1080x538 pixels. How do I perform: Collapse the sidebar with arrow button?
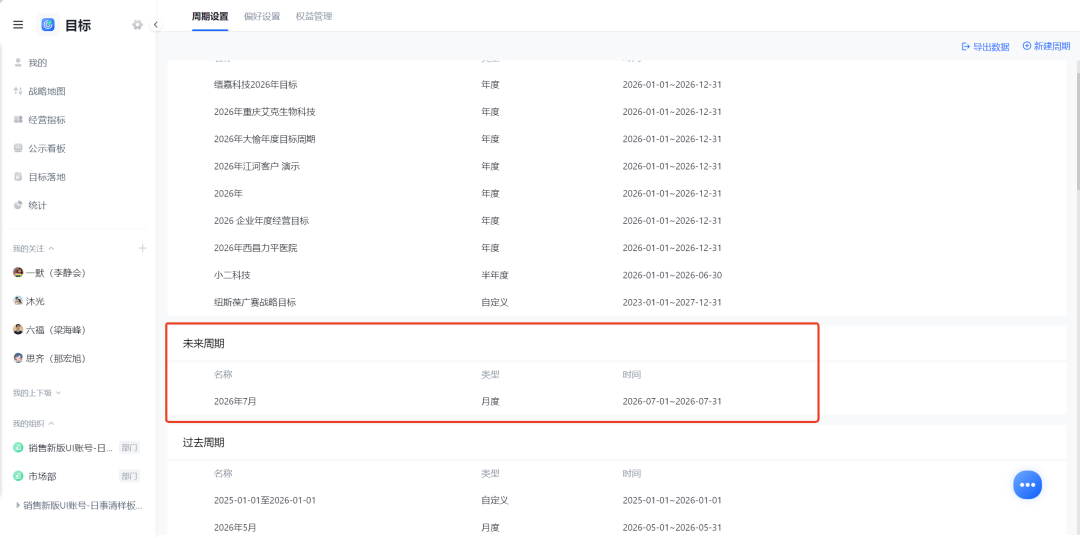point(156,25)
